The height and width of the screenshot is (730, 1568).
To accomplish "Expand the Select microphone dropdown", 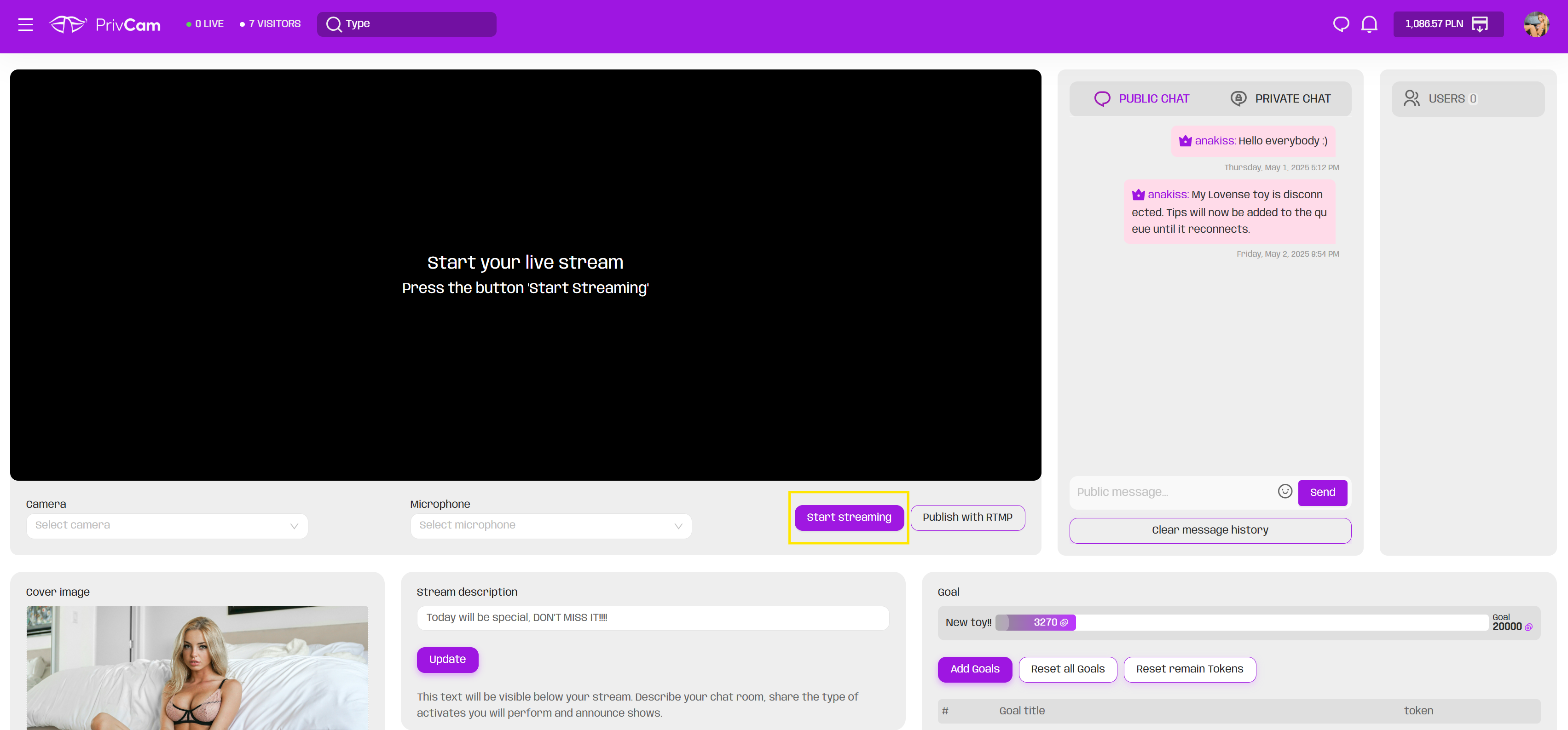I will [x=550, y=526].
